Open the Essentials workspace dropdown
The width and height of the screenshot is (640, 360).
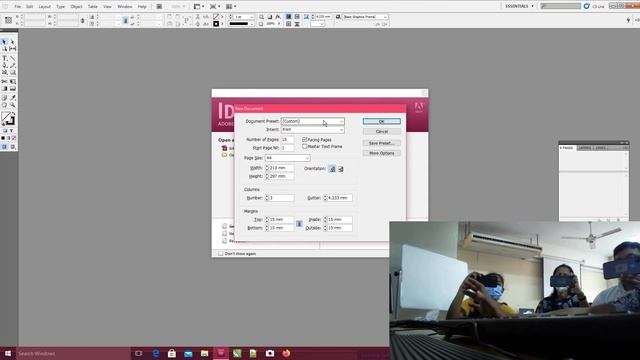pos(519,6)
